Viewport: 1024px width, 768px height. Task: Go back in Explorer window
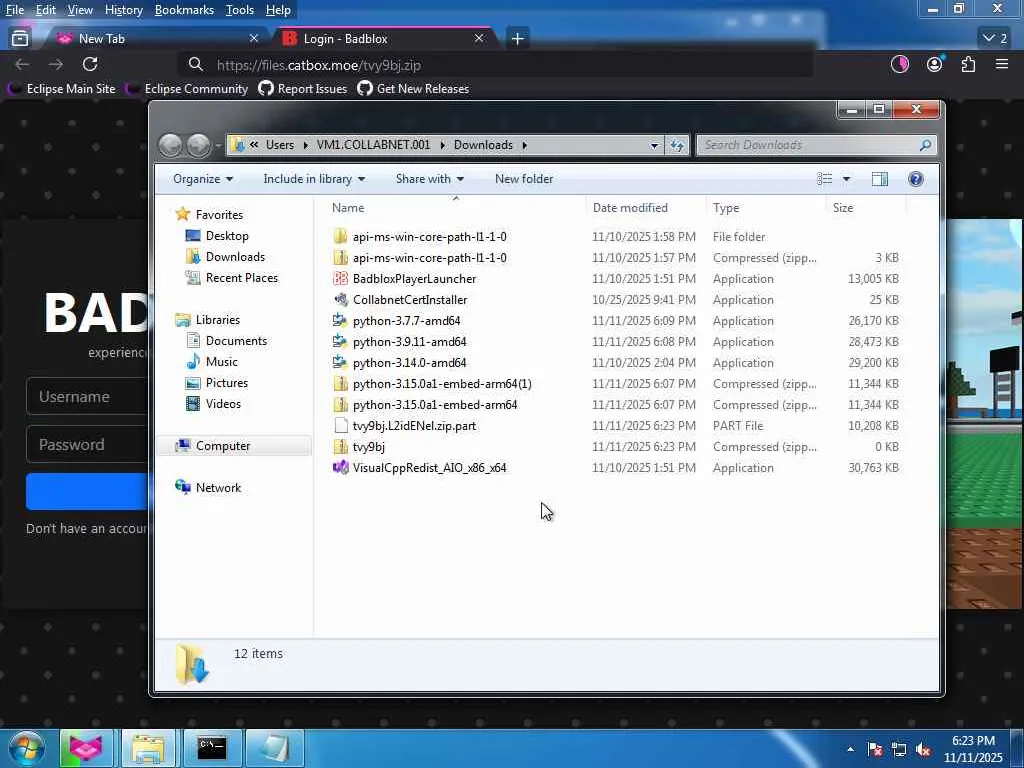(170, 145)
